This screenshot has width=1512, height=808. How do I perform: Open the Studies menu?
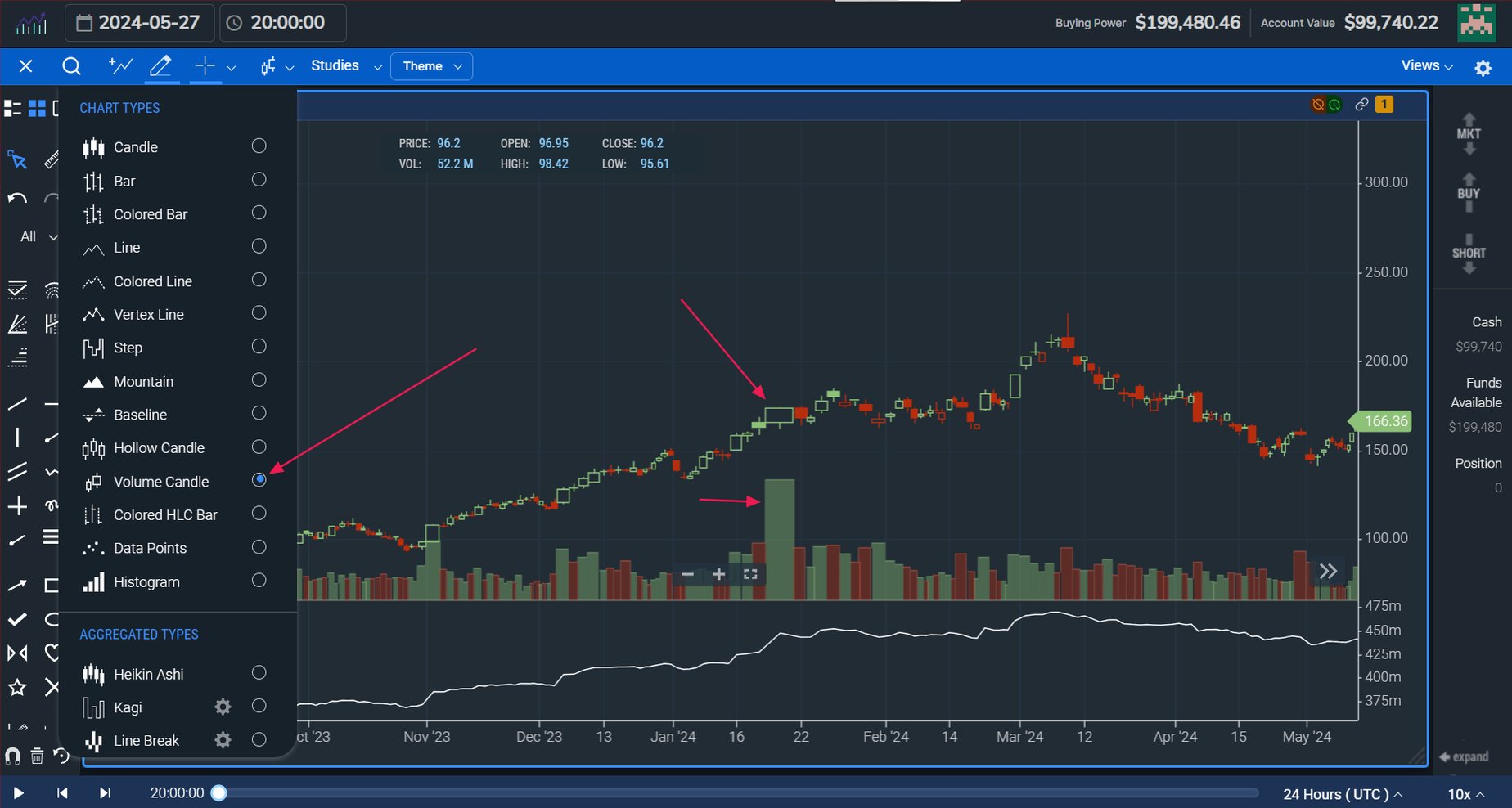click(x=334, y=65)
